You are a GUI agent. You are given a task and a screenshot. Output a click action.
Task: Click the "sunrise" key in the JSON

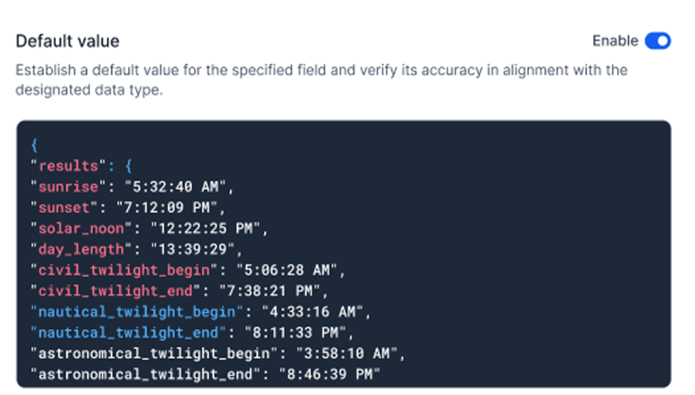pyautogui.click(x=68, y=187)
